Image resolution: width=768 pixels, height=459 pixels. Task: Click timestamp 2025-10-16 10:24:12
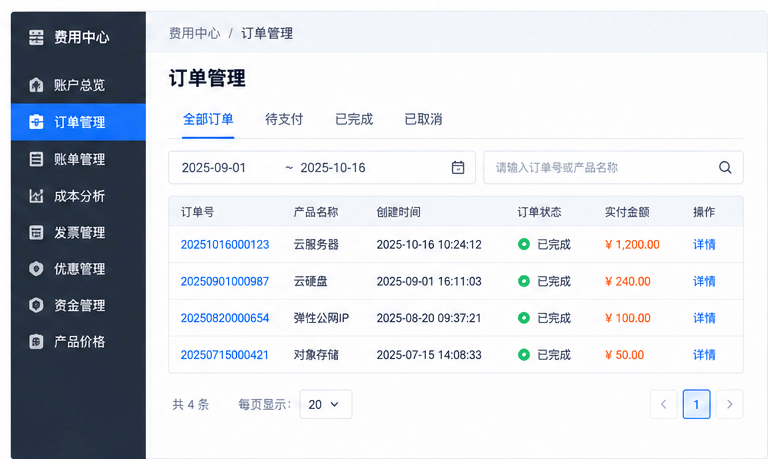coord(429,244)
